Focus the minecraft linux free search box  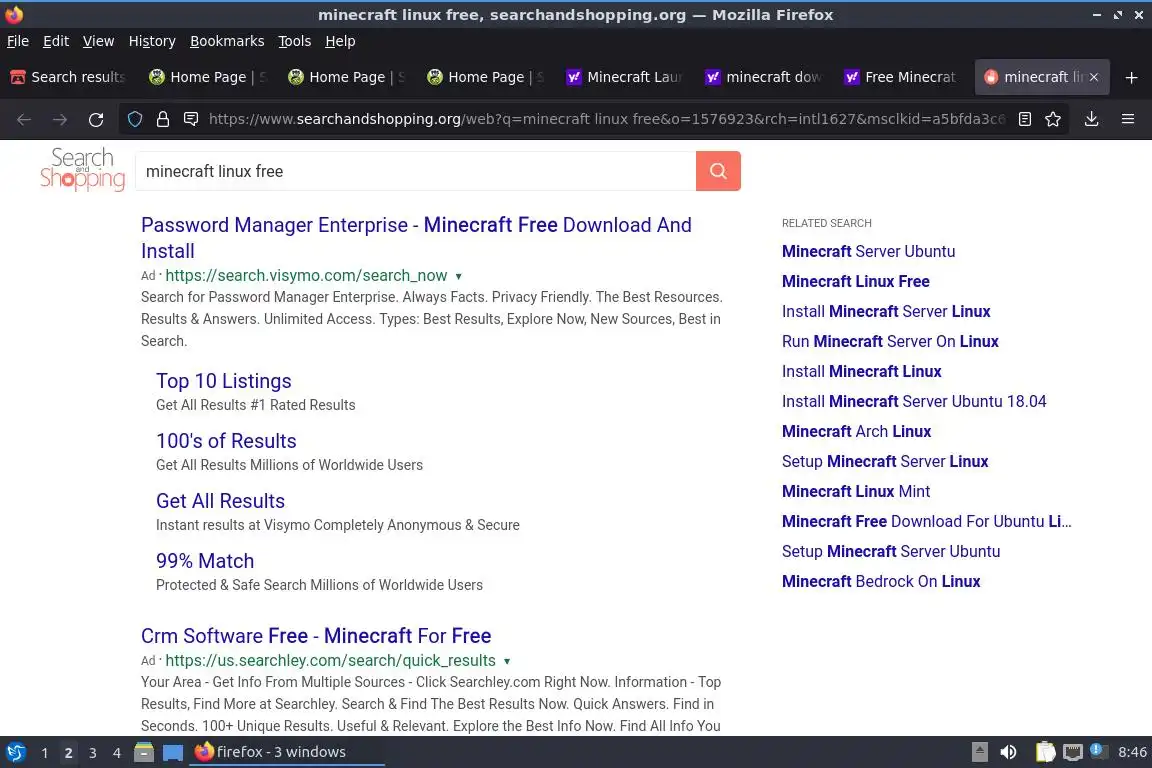(416, 171)
